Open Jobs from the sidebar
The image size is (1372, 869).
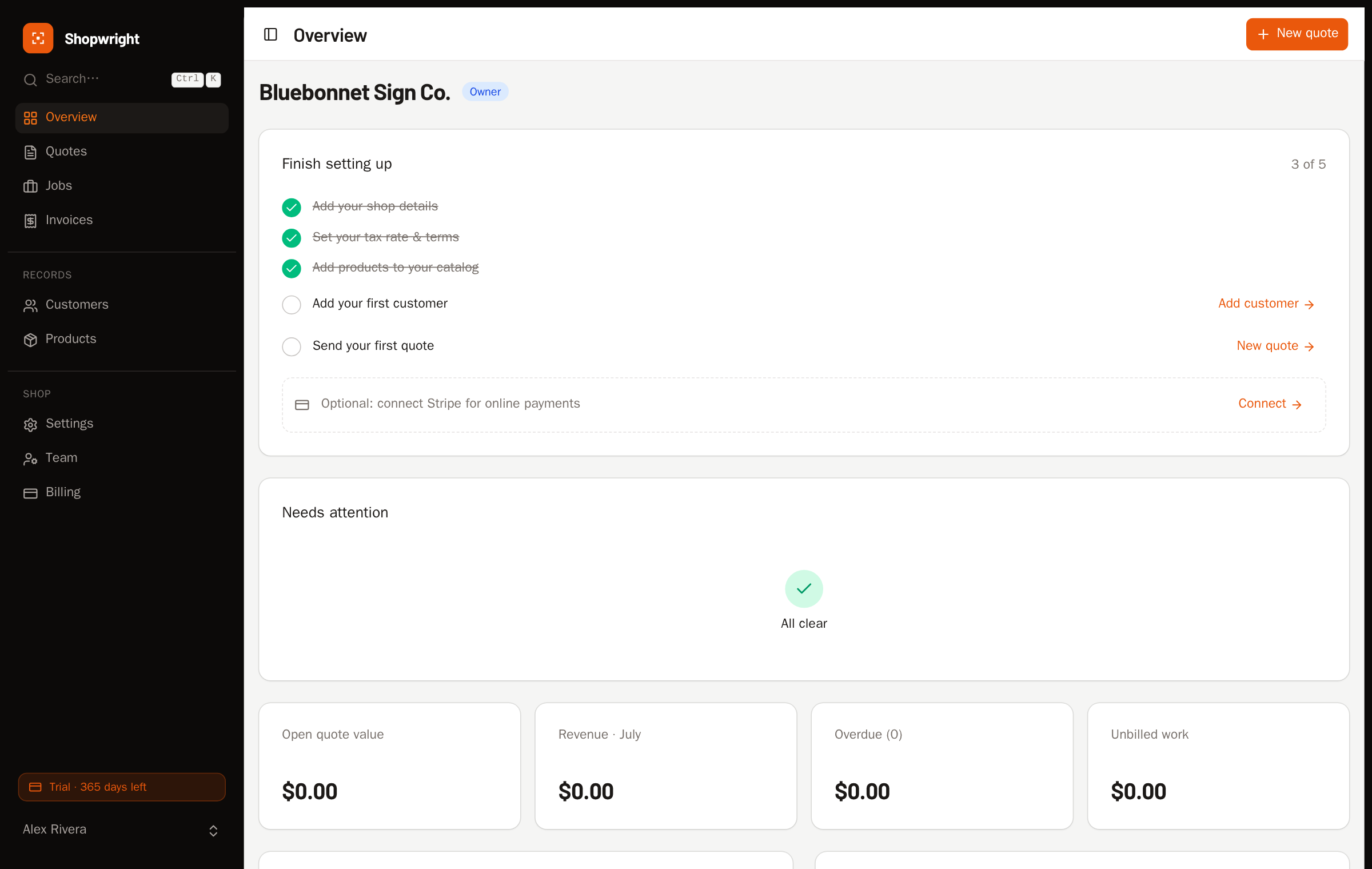point(122,186)
